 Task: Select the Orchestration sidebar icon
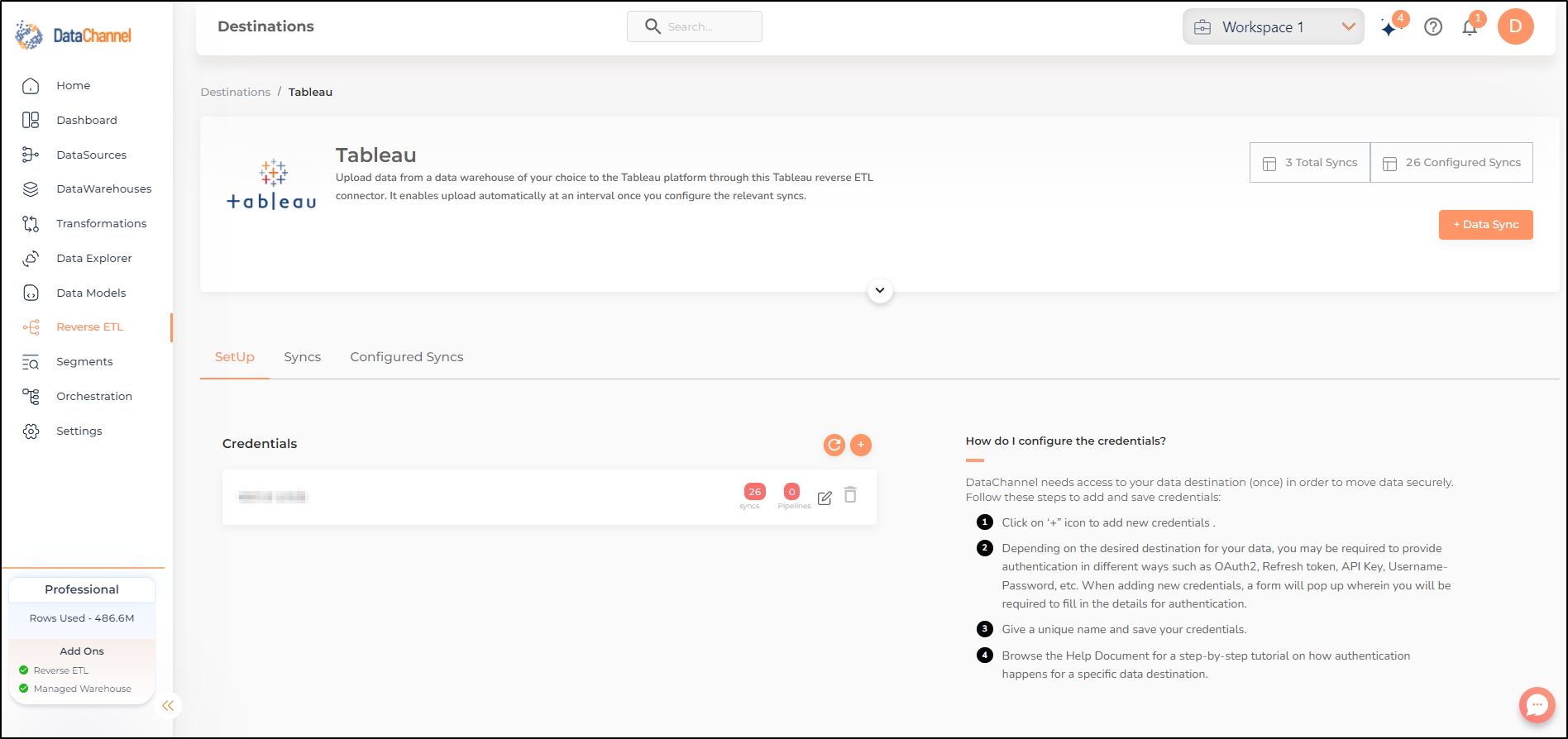pyautogui.click(x=31, y=397)
